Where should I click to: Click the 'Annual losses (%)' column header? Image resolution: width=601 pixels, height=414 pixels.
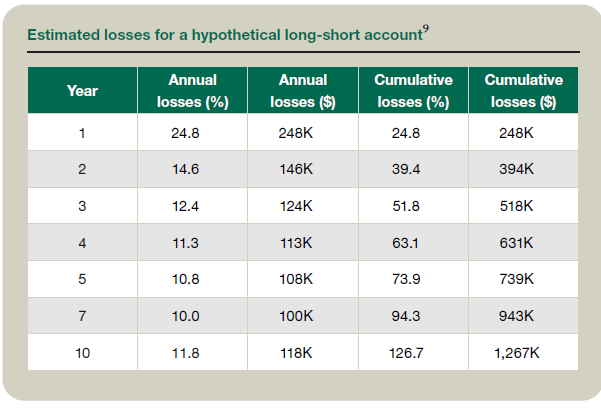[192, 90]
